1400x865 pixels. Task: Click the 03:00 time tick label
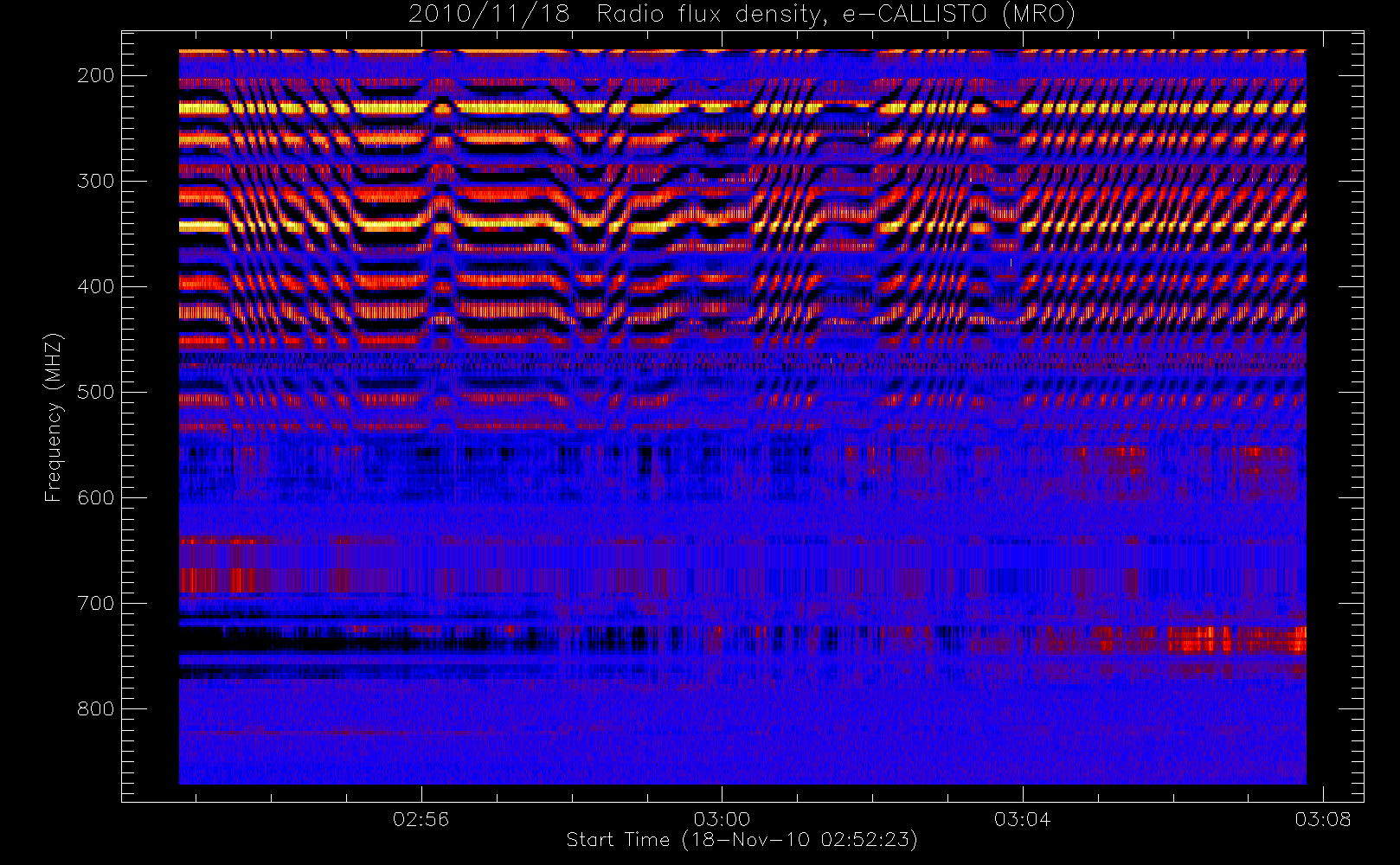tap(722, 818)
